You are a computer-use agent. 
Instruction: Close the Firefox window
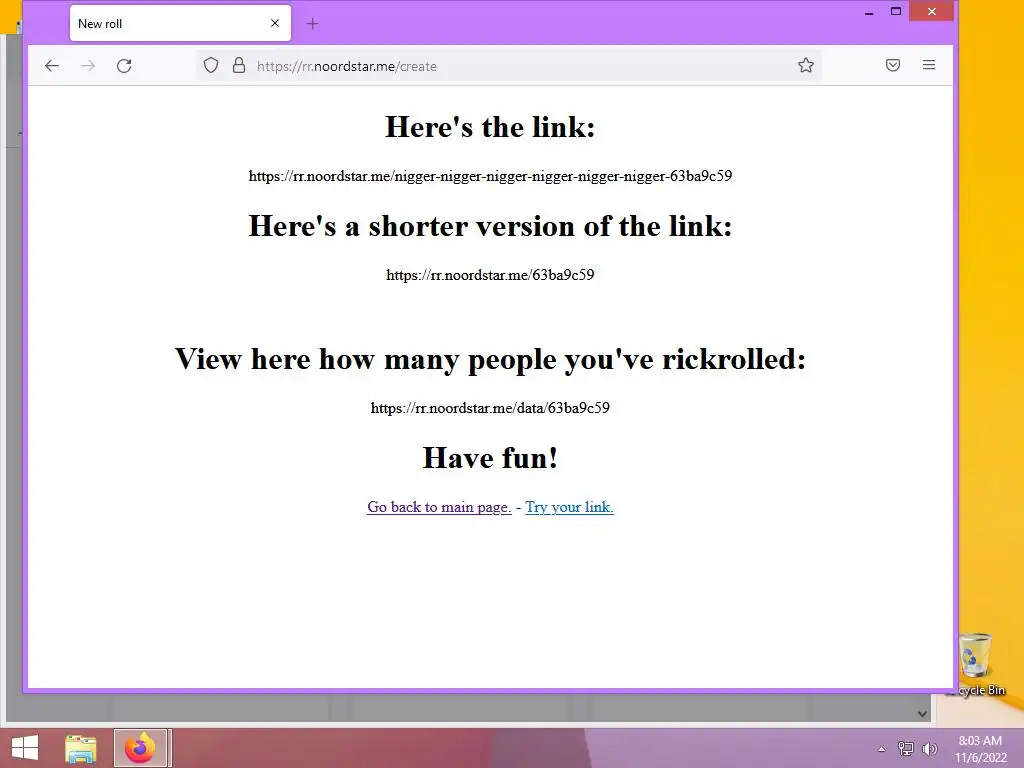[932, 12]
